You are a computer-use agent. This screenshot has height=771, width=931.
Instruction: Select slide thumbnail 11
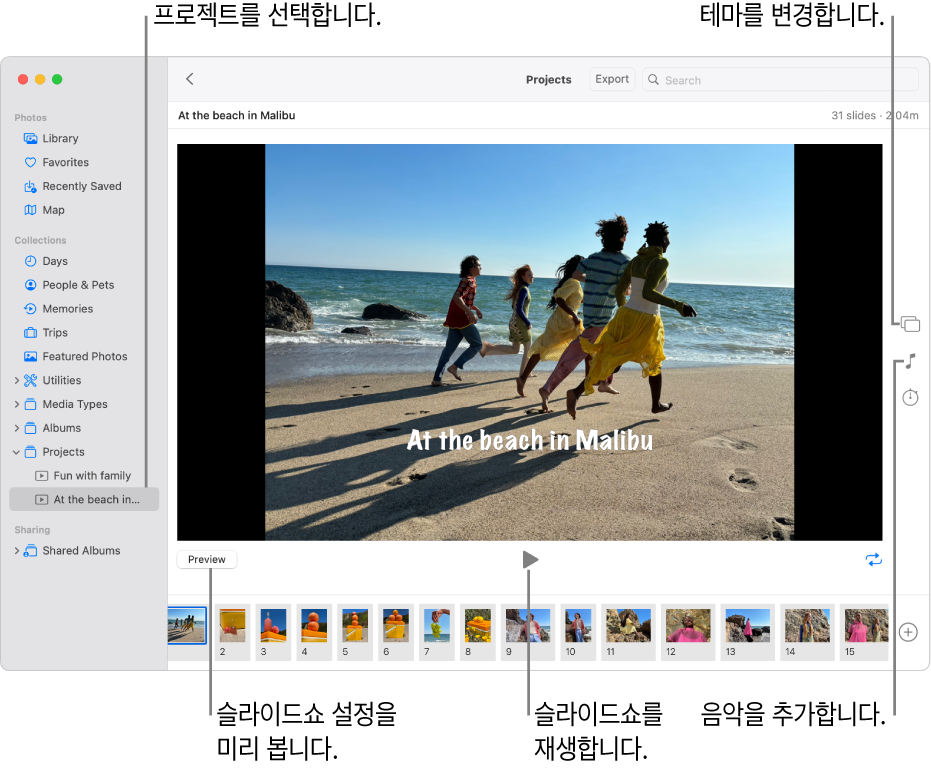628,632
